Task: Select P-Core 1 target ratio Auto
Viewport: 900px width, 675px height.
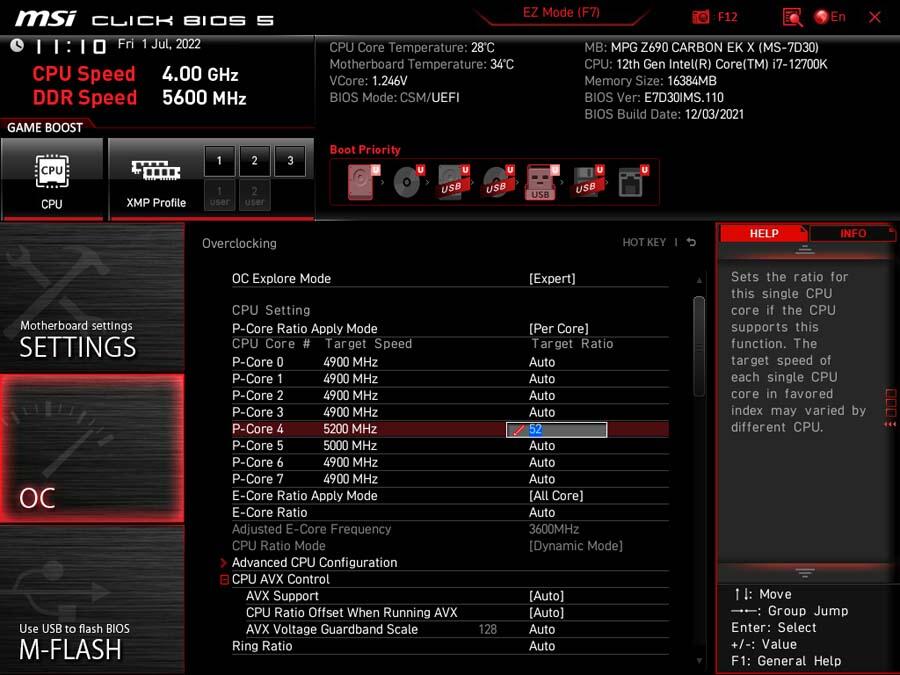Action: click(542, 379)
